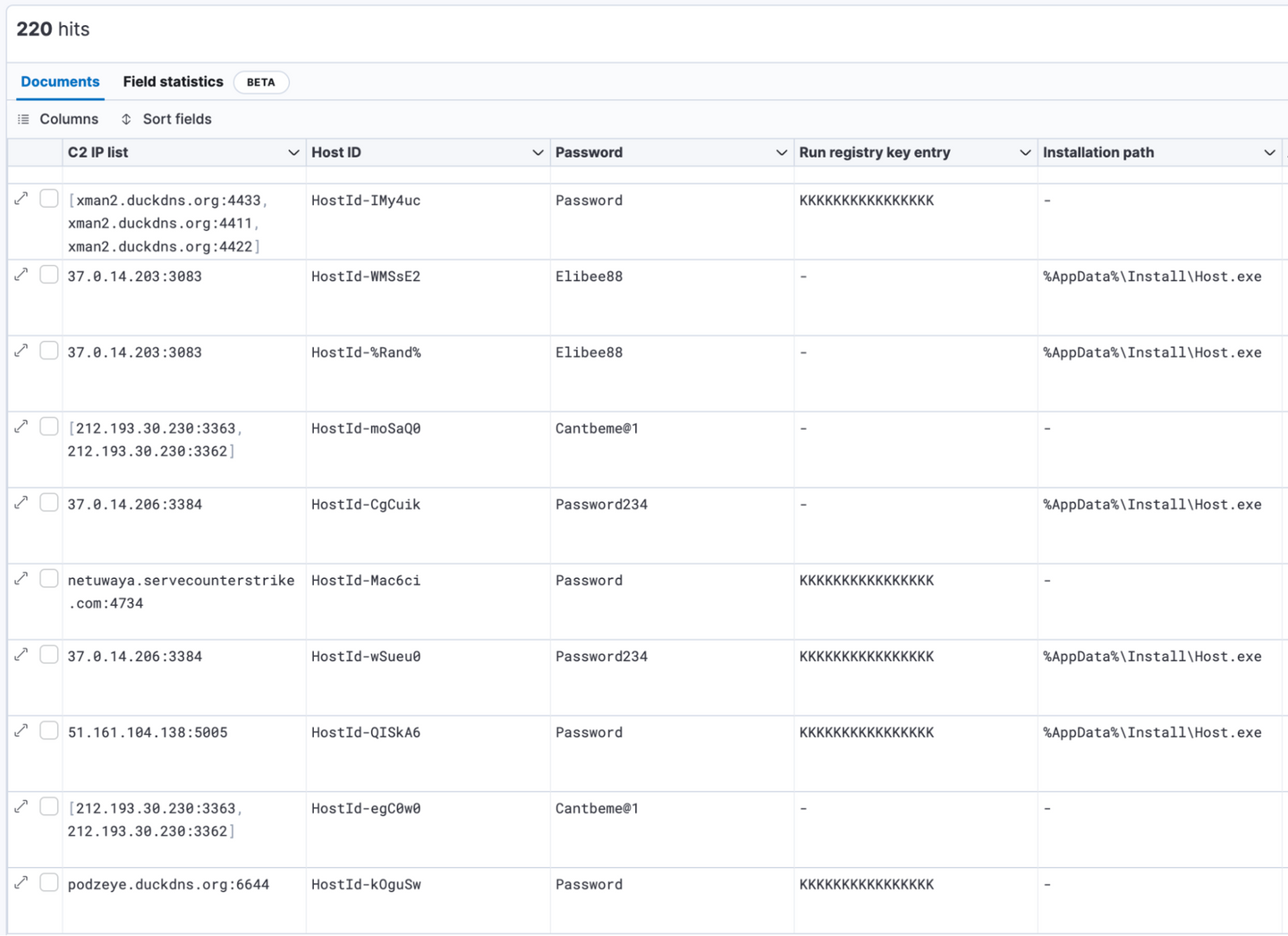The width and height of the screenshot is (1288, 936).
Task: Check the HostId-egC0w0 row checkbox
Action: click(x=49, y=807)
